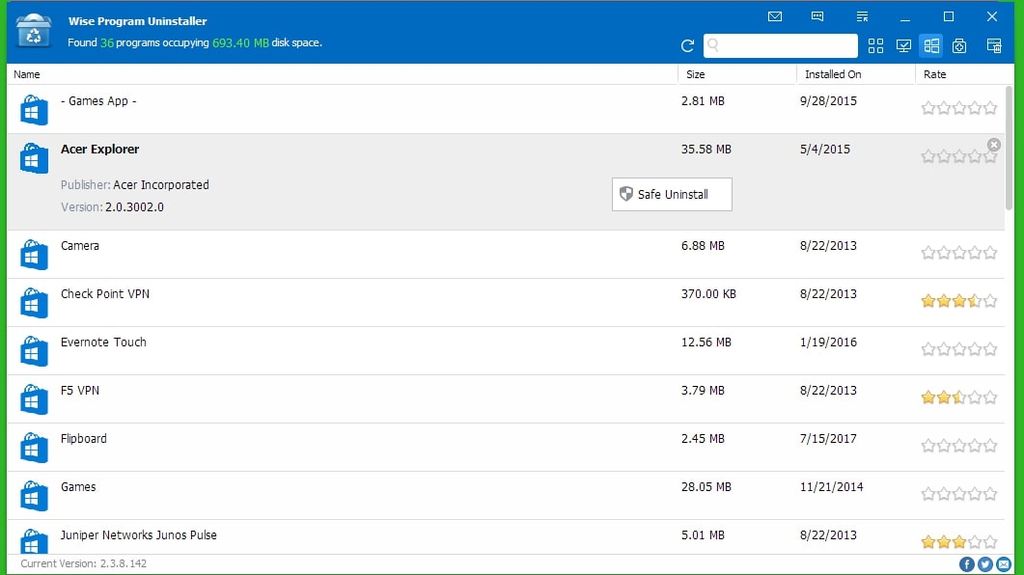Click the Safe Uninstall button
The image size is (1024, 575).
[672, 194]
